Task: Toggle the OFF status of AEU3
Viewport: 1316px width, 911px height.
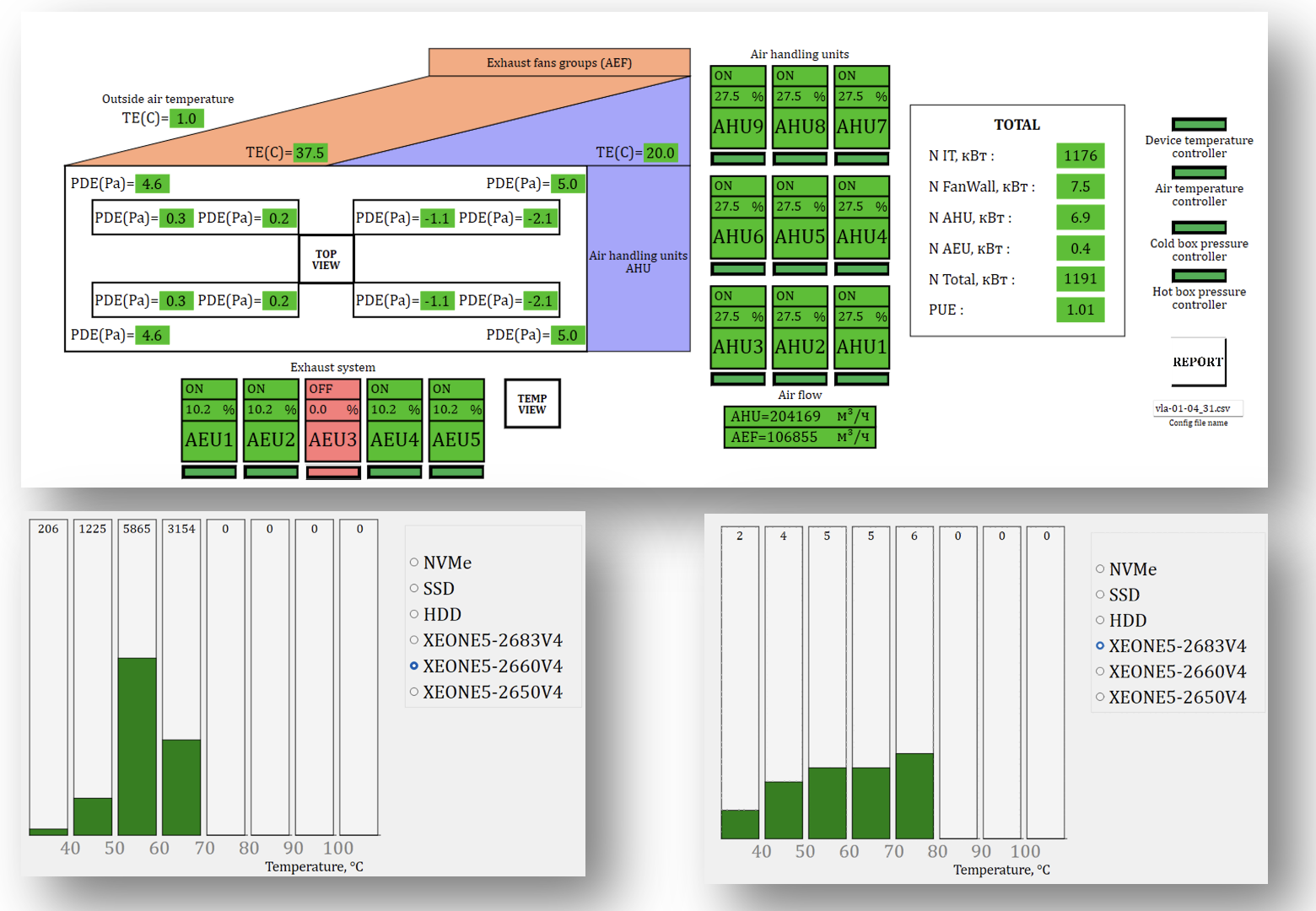Action: (333, 389)
